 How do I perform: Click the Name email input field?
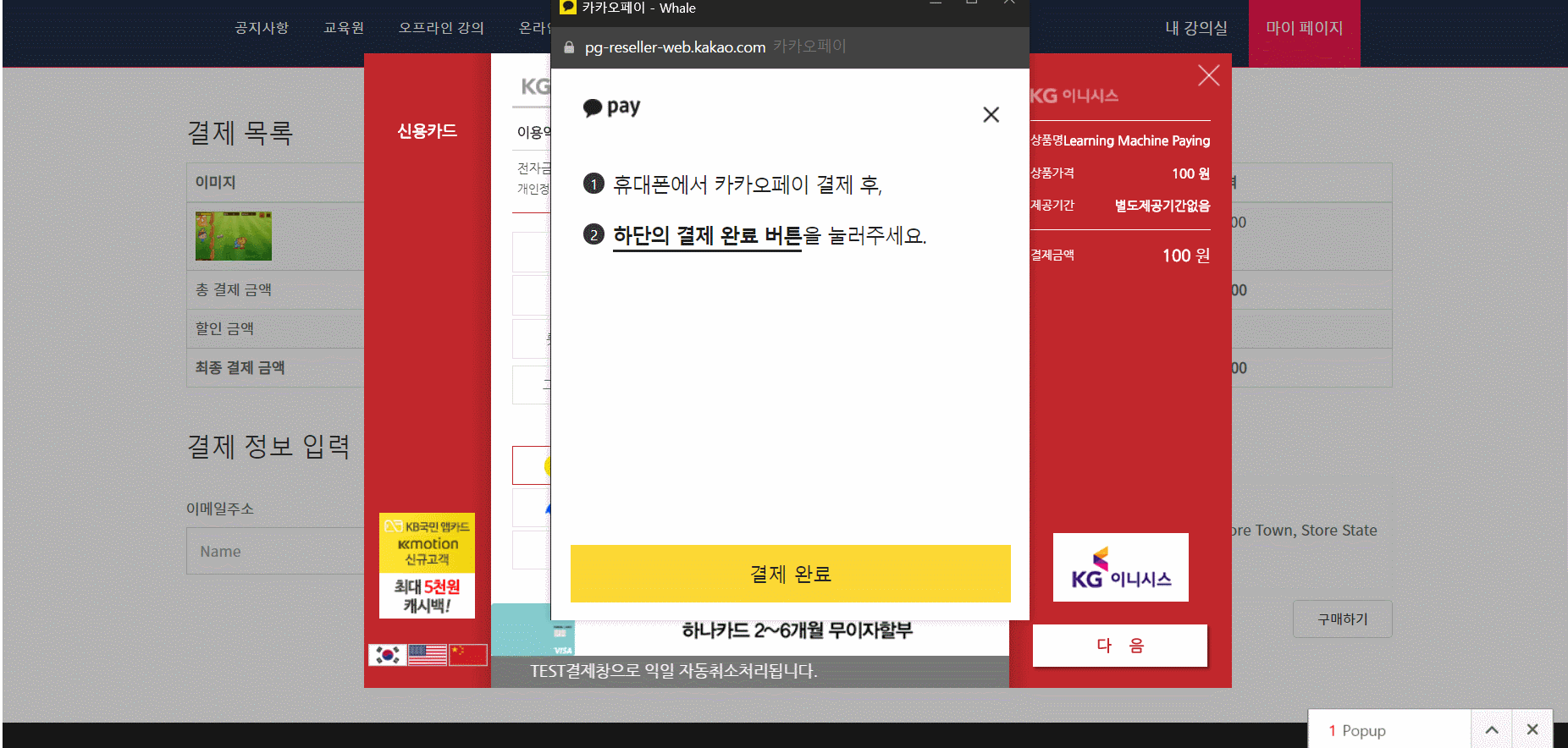(x=276, y=551)
